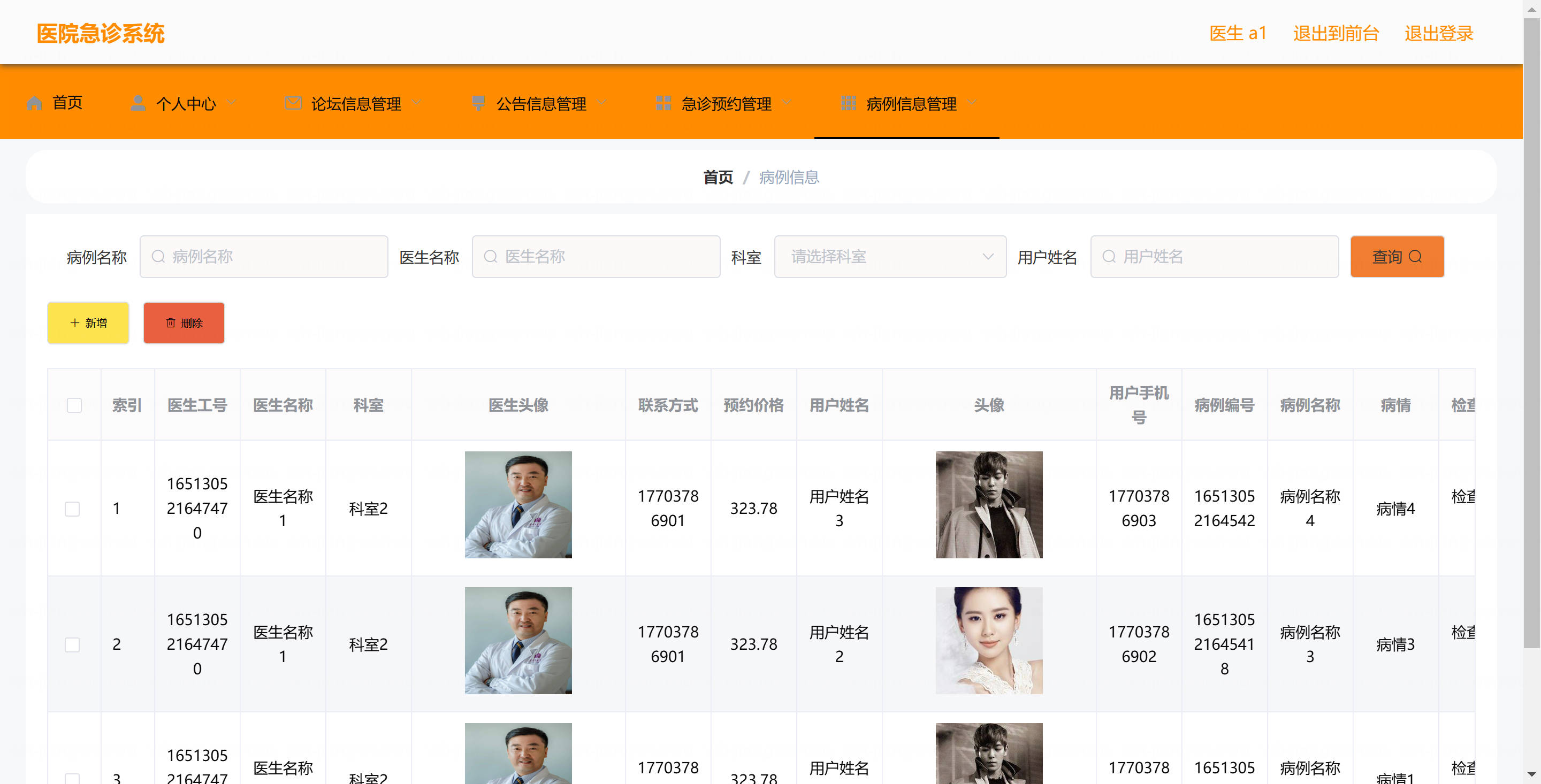Open the 病例信息管理 menu
This screenshot has width=1541, height=784.
pos(907,103)
